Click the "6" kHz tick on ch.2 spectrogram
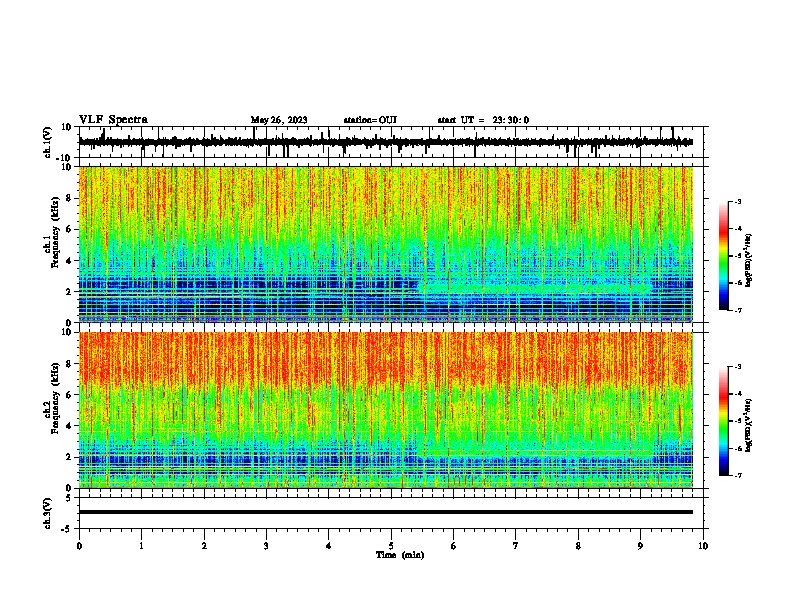This screenshot has height=612, width=792. click(70, 395)
